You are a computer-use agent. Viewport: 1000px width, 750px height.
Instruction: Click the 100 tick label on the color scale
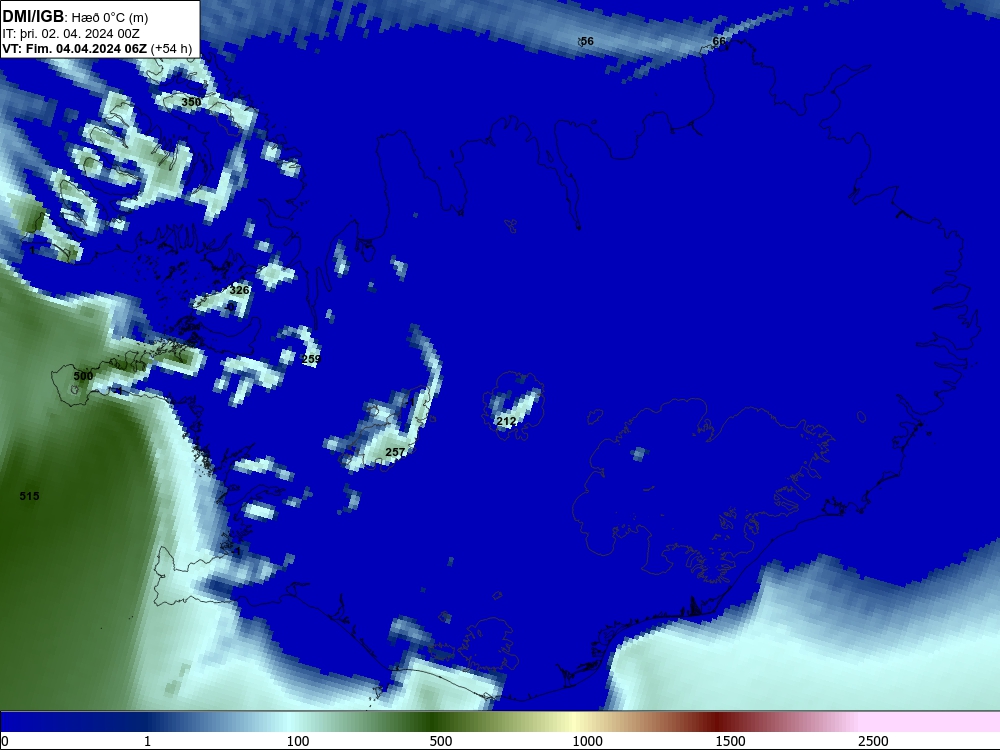pyautogui.click(x=298, y=741)
